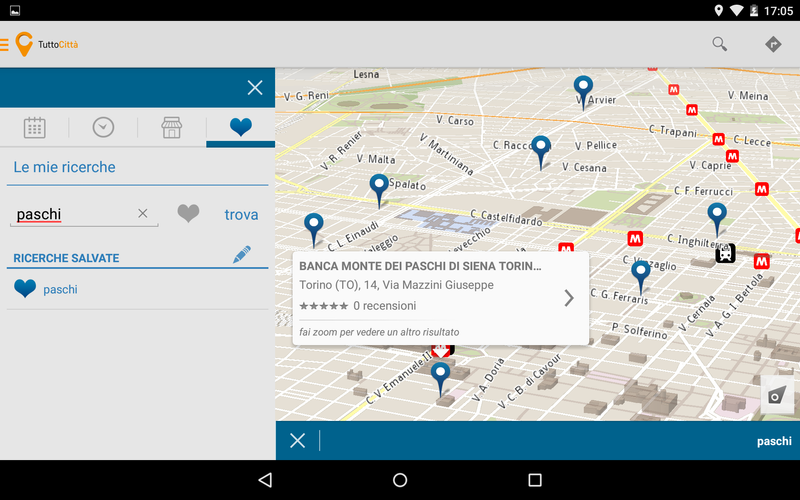Close the bottom 'paschi' results bar

297,440
